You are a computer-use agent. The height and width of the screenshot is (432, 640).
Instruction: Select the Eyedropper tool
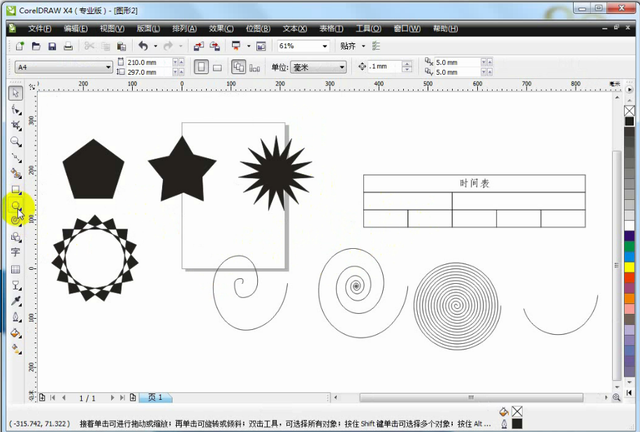pyautogui.click(x=16, y=301)
